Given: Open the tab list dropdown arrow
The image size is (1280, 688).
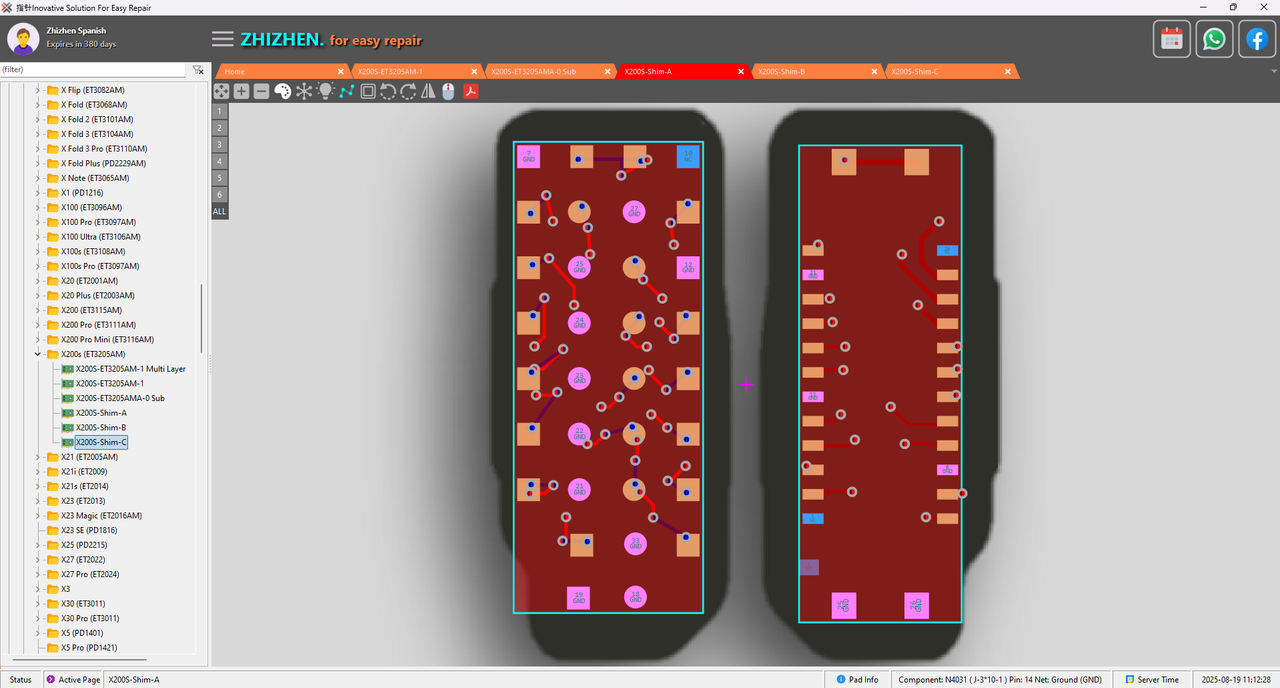Looking at the screenshot, I should pyautogui.click(x=1274, y=72).
